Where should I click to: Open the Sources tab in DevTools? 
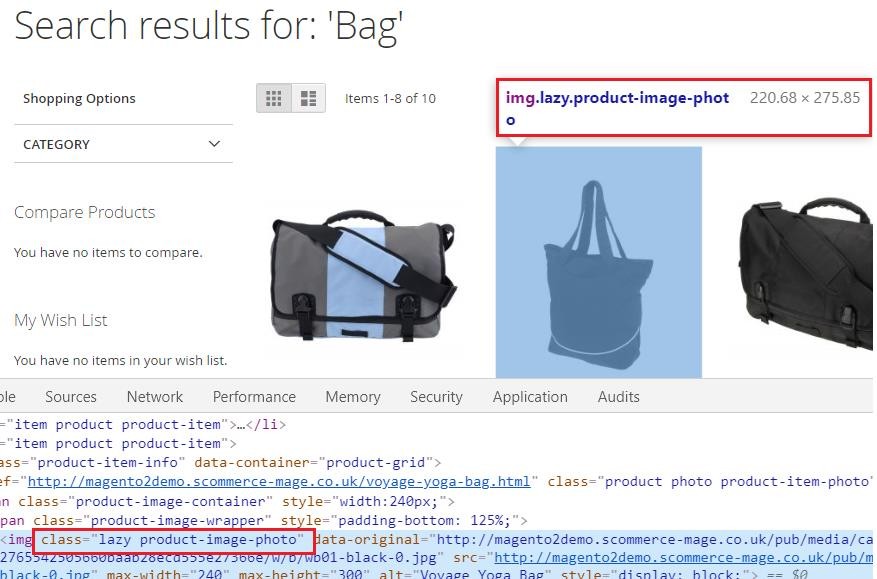[x=71, y=397]
